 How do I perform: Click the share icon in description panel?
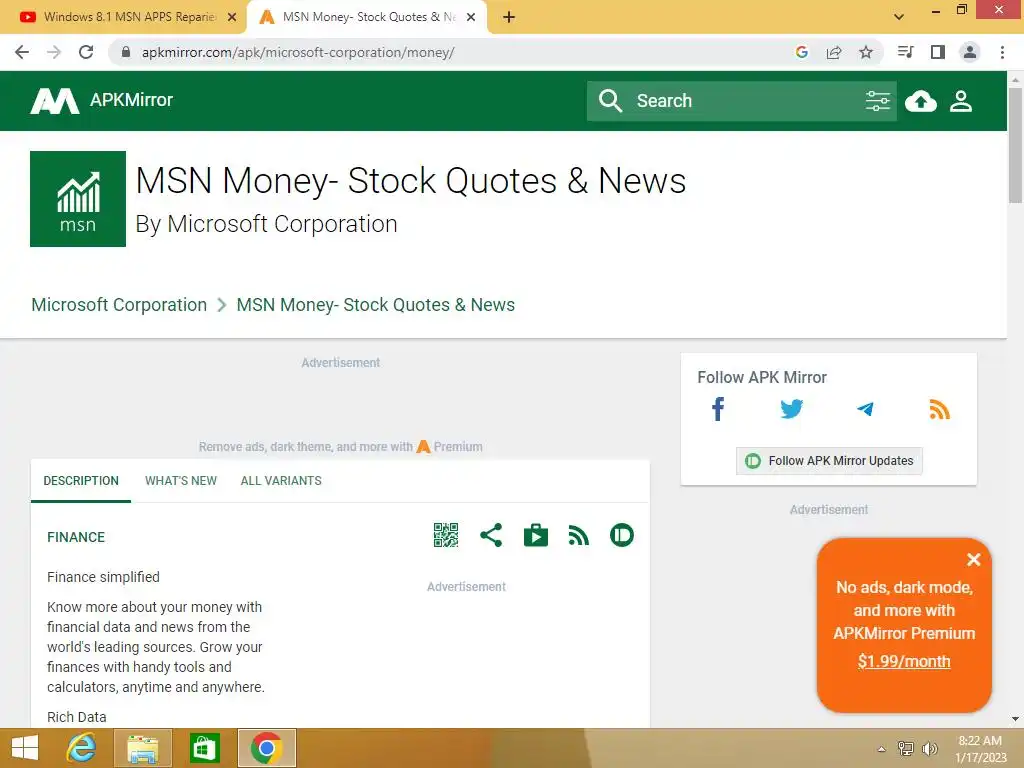point(491,536)
